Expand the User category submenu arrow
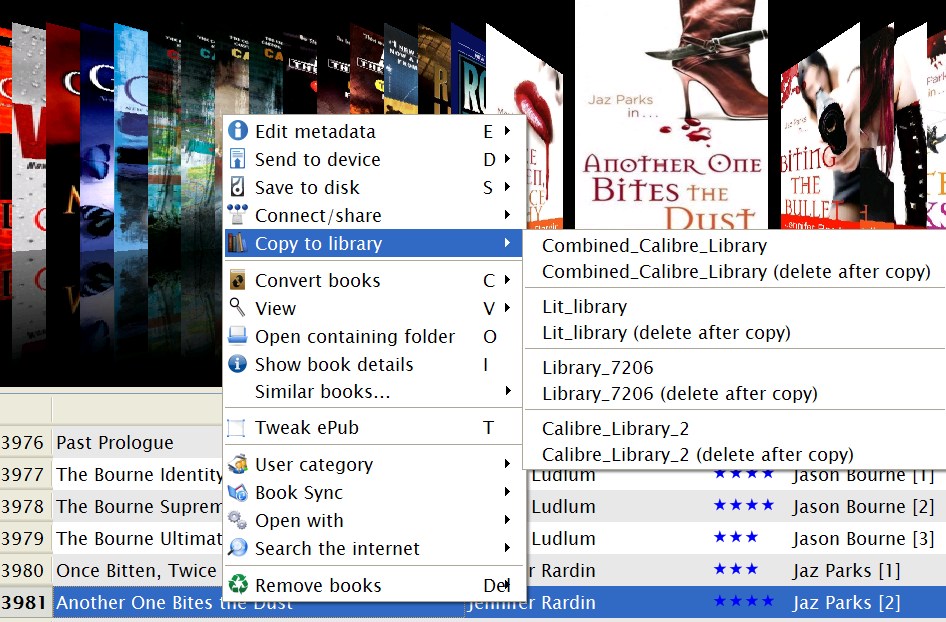 click(507, 463)
